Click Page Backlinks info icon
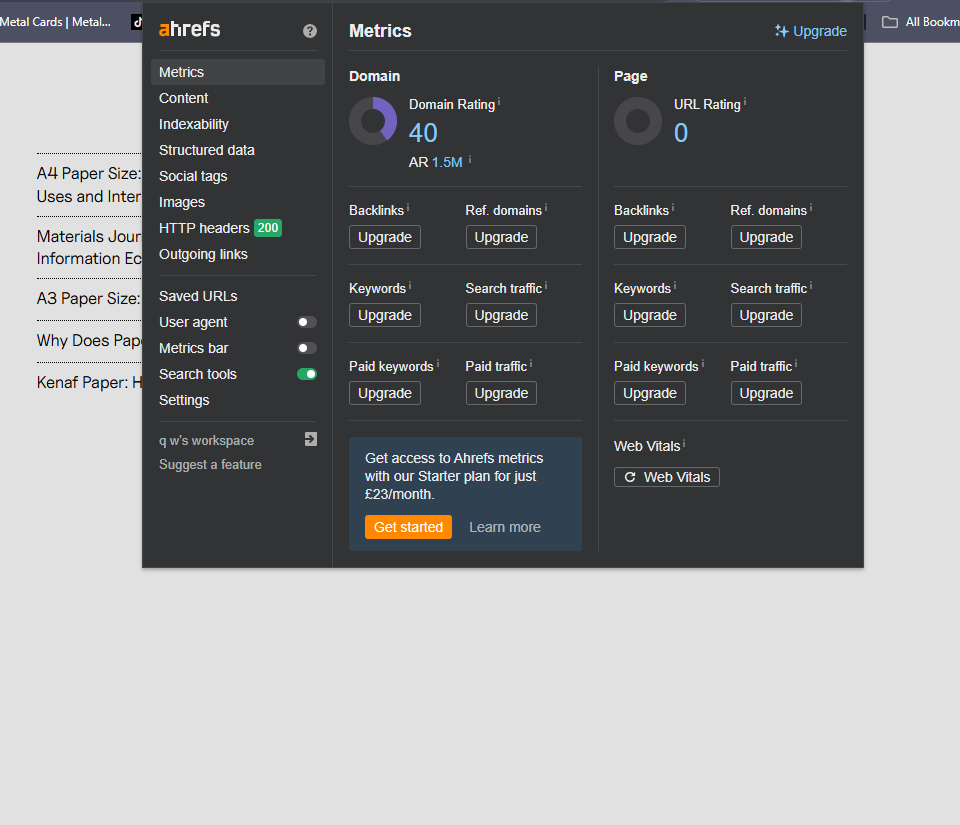Screen dimensions: 960x825 pyautogui.click(x=673, y=207)
